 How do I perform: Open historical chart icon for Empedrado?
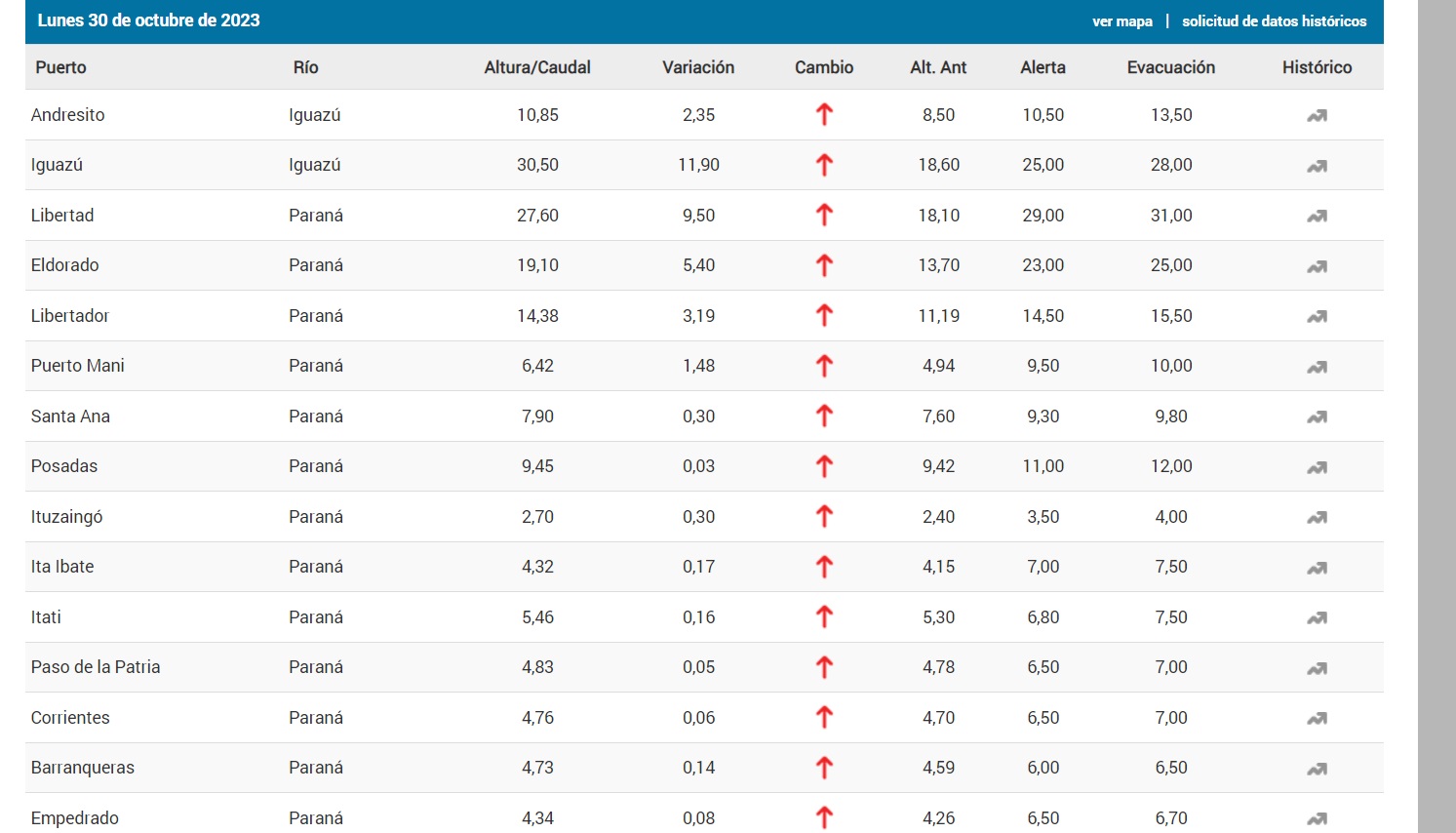coord(1317,818)
